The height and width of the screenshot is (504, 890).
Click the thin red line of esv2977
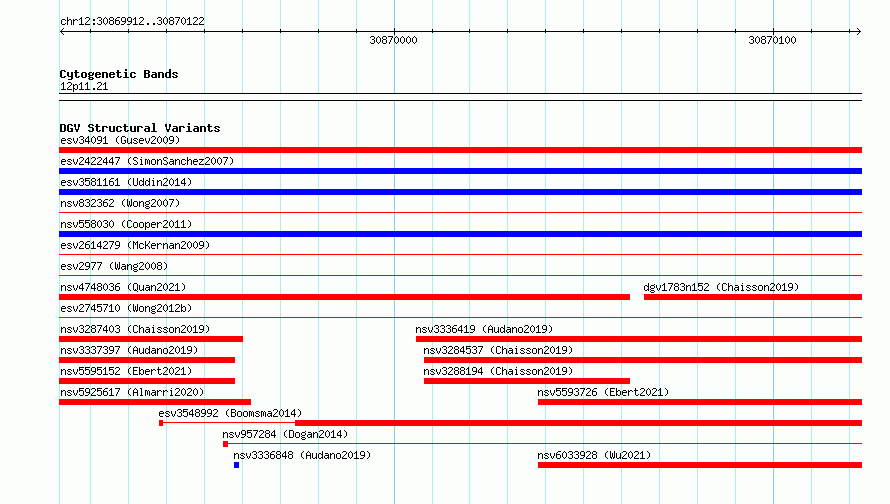(460, 276)
